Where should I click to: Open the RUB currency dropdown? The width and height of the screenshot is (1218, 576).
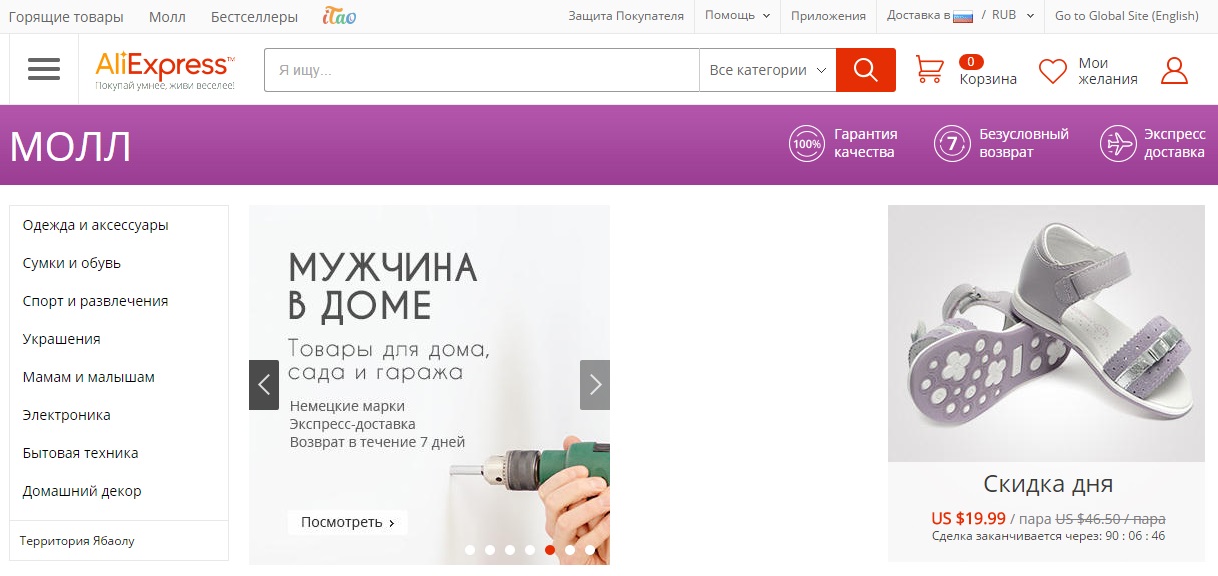tap(1013, 16)
